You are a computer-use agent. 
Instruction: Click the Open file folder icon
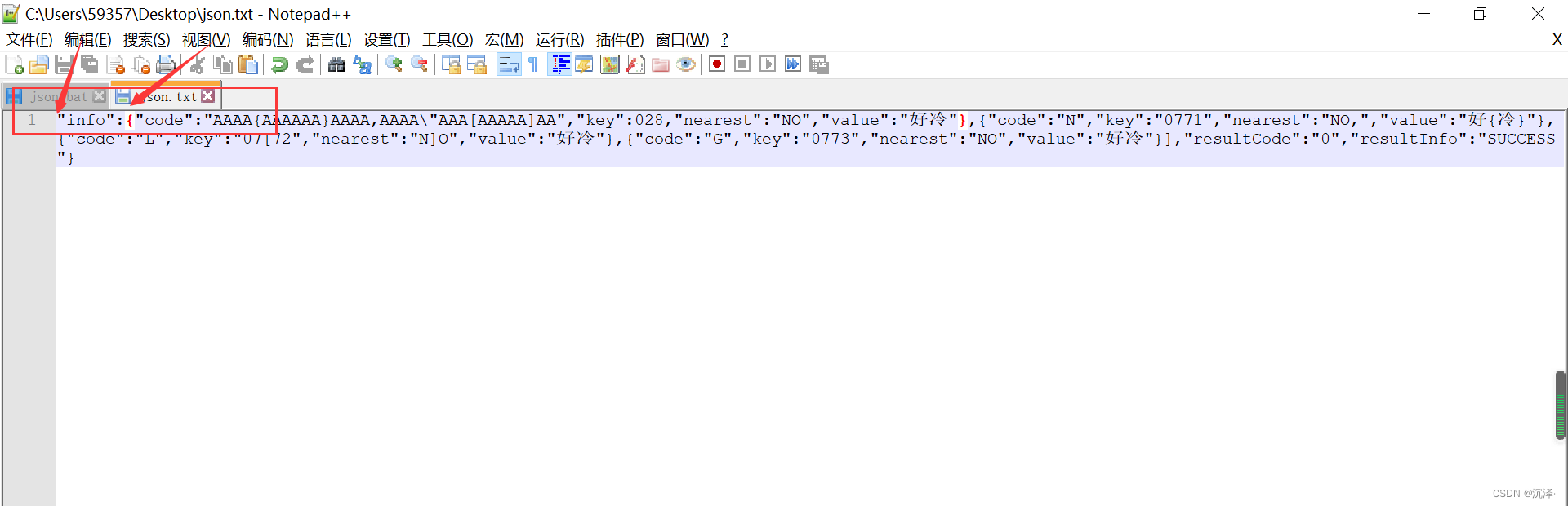(38, 64)
